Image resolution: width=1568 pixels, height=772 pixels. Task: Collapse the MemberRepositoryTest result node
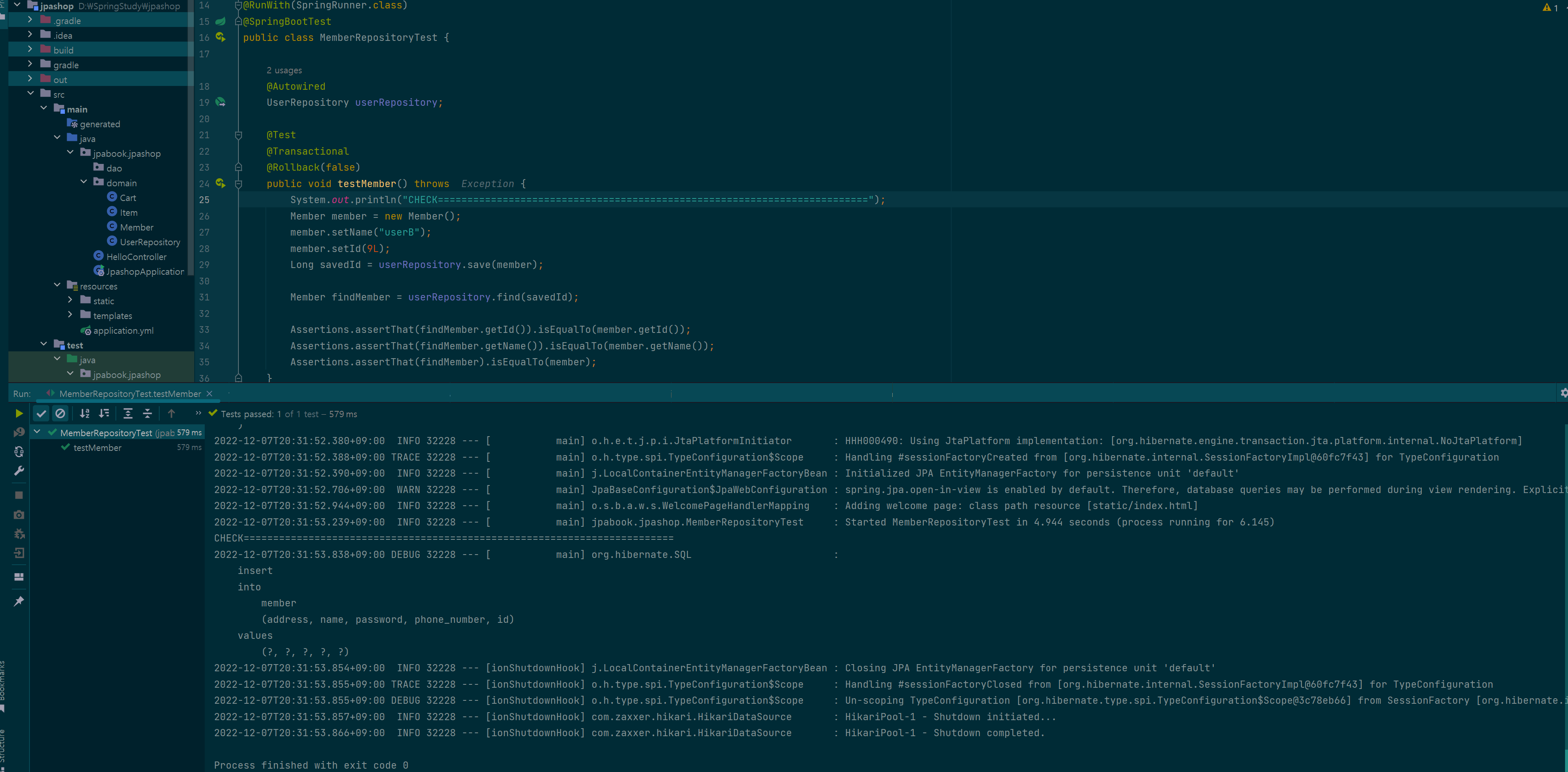[x=37, y=432]
